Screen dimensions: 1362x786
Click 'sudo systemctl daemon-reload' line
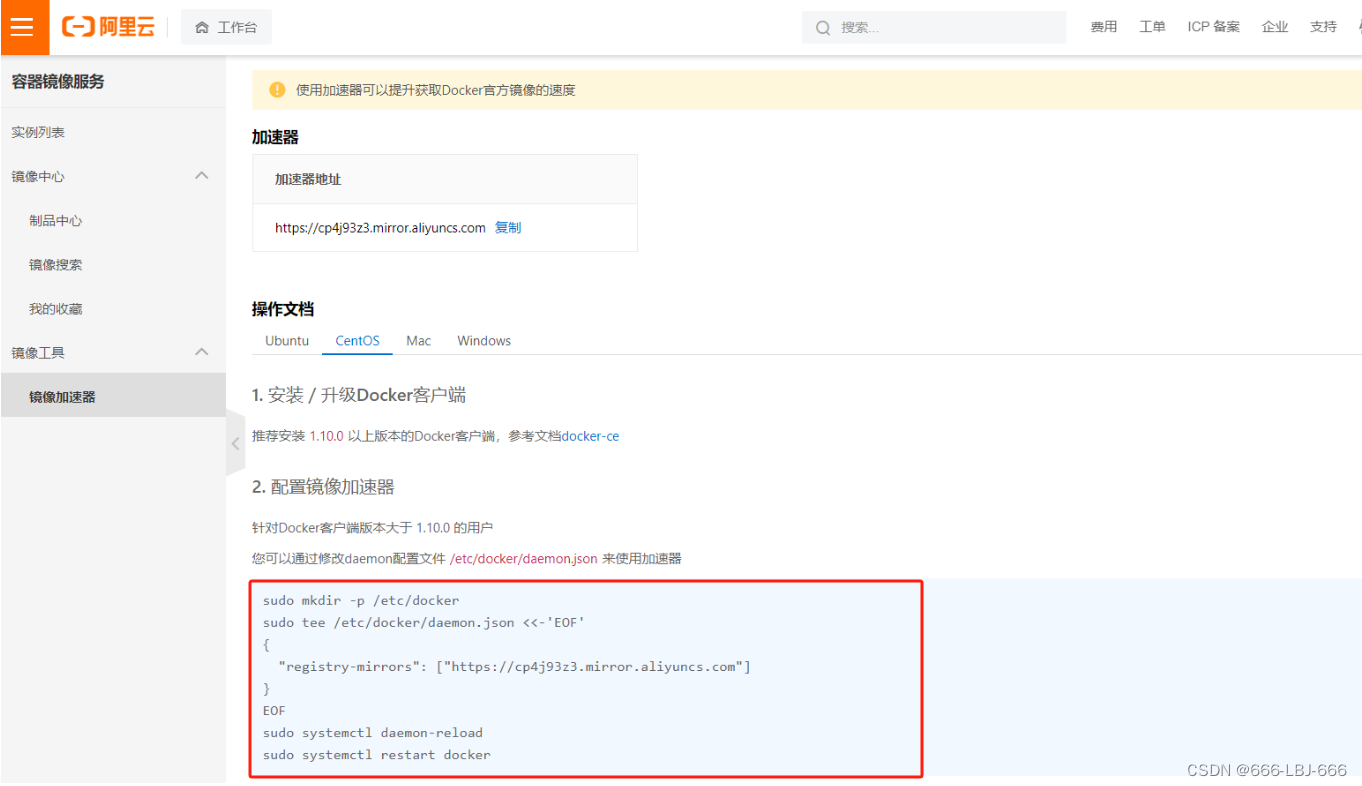point(373,733)
